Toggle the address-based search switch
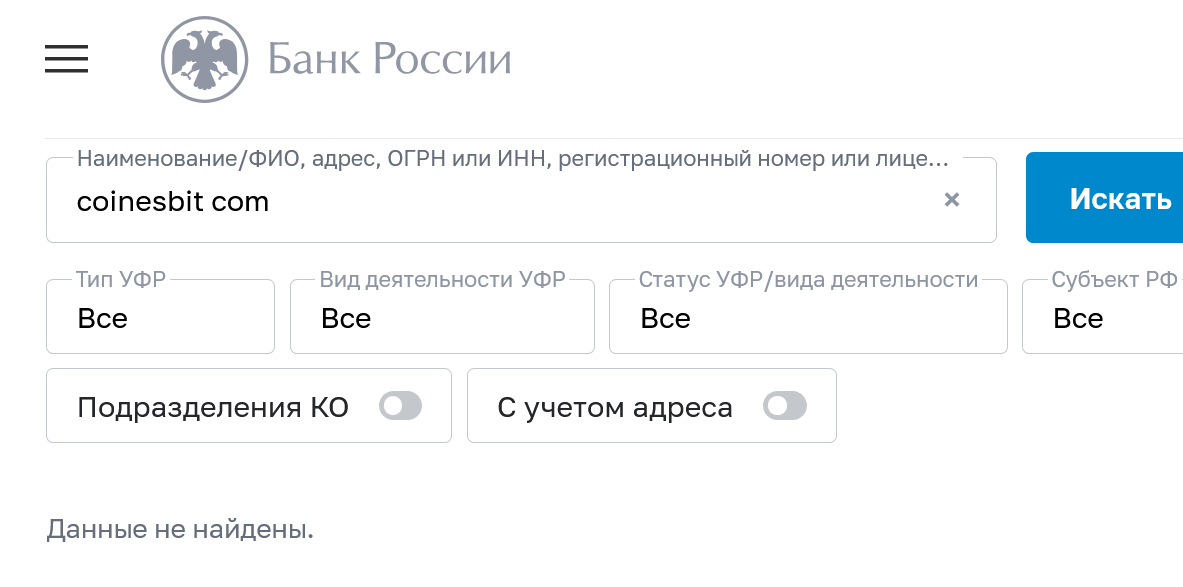 click(x=785, y=405)
